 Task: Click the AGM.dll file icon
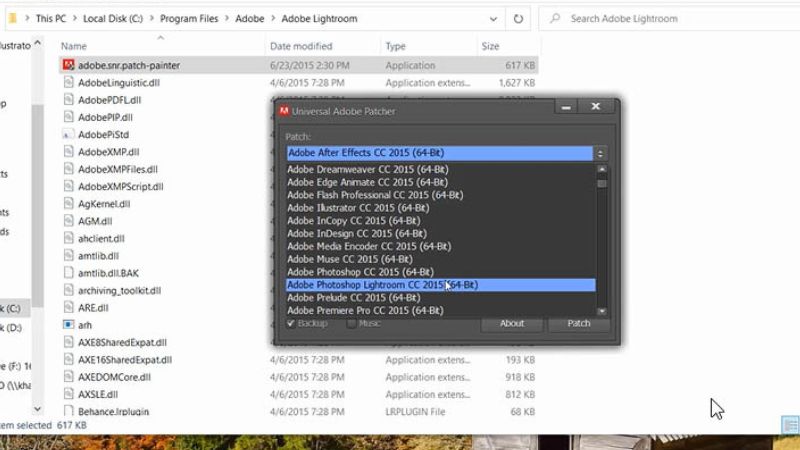[x=68, y=221]
